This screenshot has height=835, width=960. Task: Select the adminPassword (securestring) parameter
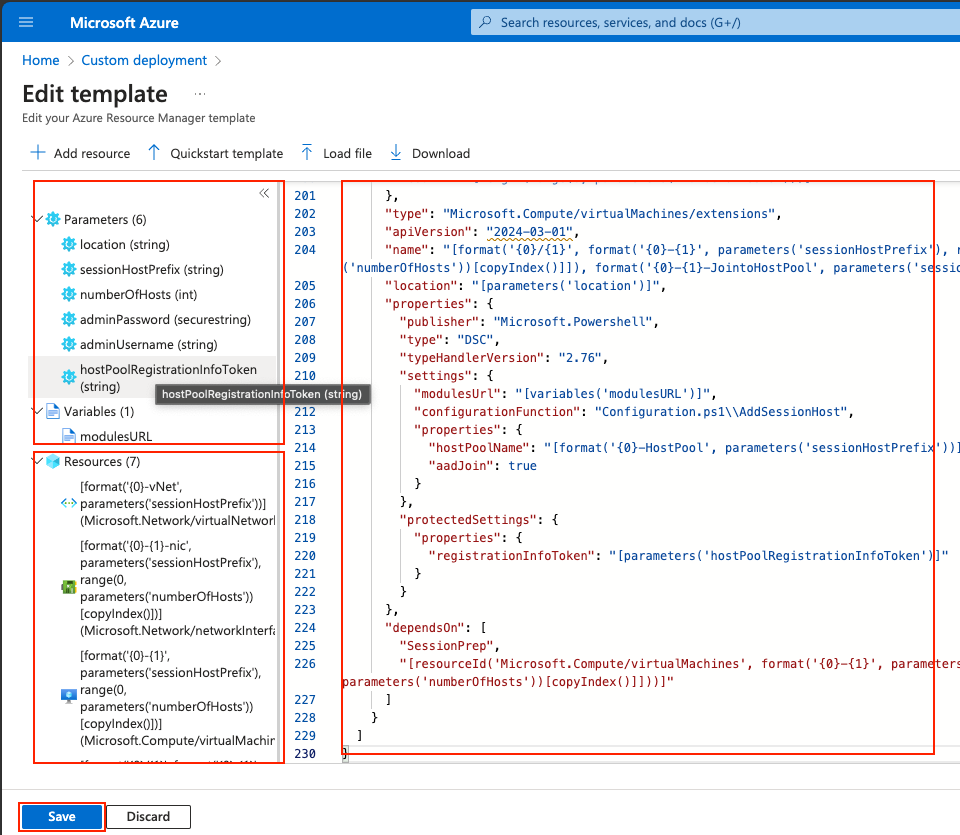pos(165,319)
